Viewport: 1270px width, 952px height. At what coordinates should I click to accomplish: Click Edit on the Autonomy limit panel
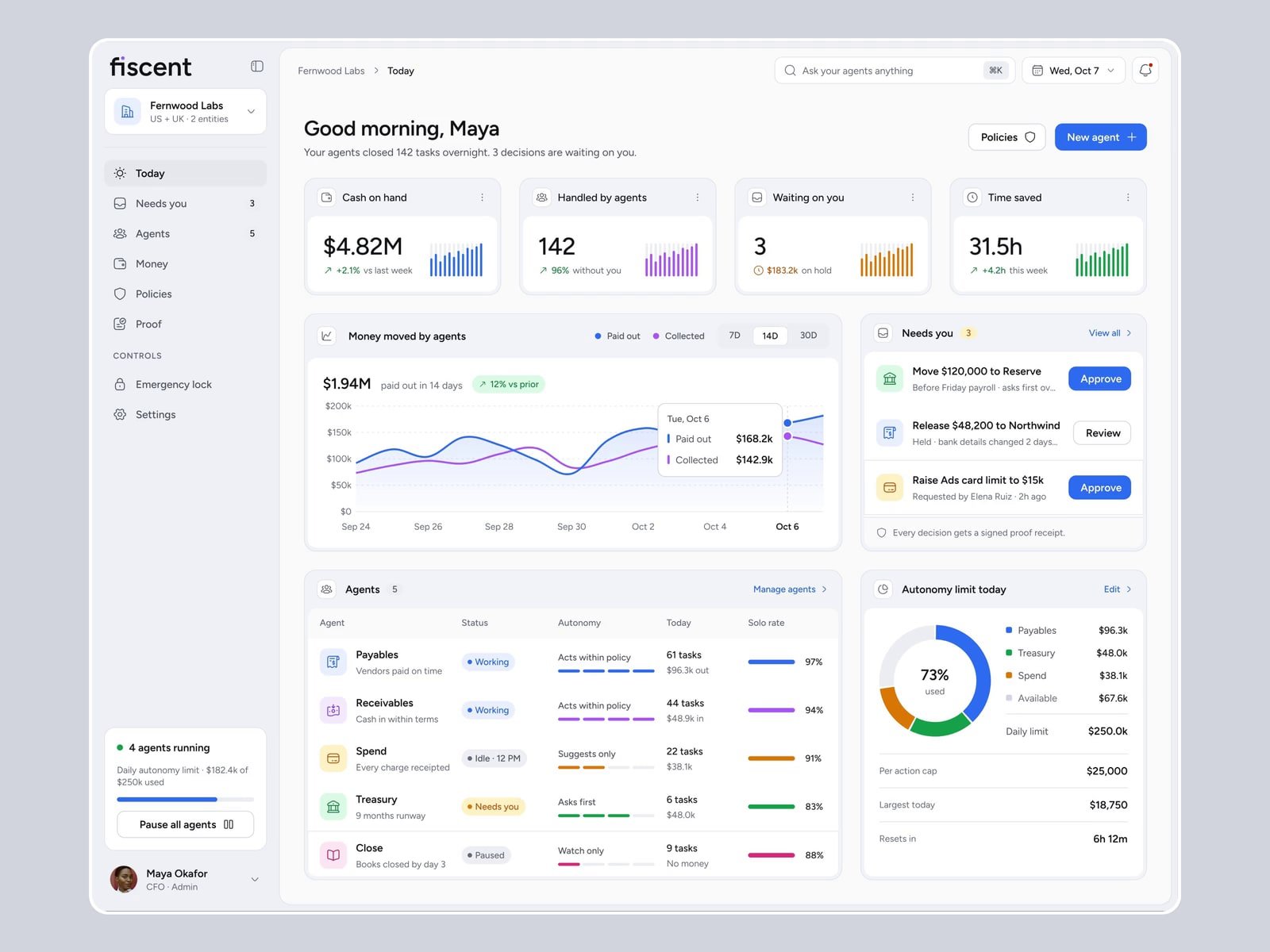click(1118, 589)
